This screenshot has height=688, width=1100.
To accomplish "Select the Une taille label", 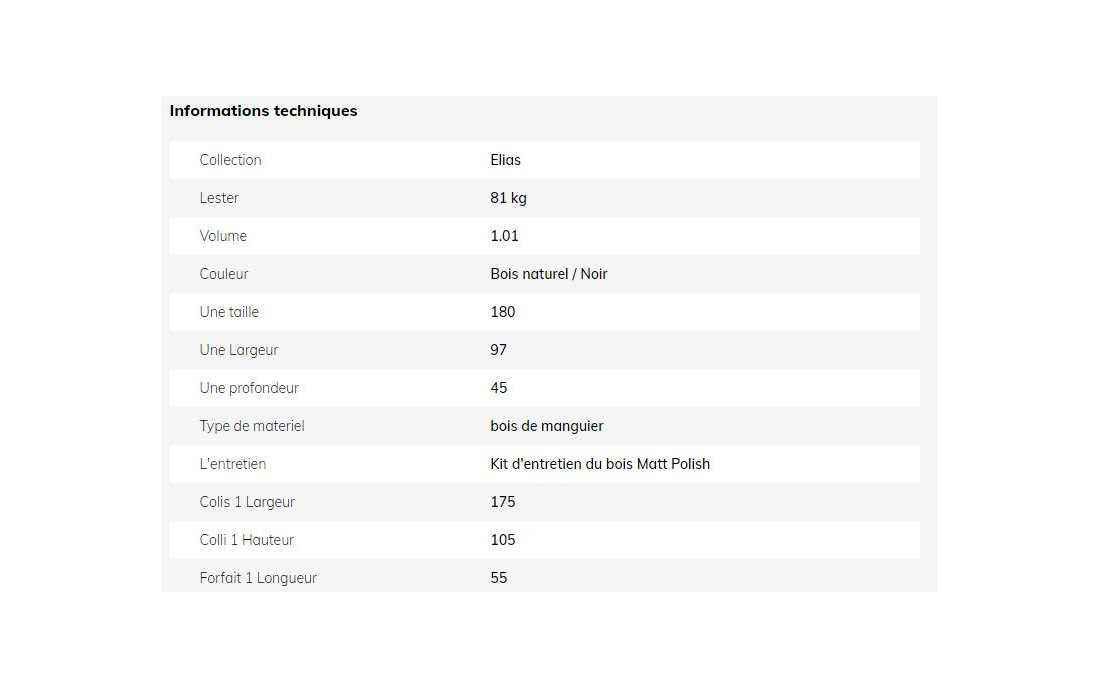I will pyautogui.click(x=229, y=311).
